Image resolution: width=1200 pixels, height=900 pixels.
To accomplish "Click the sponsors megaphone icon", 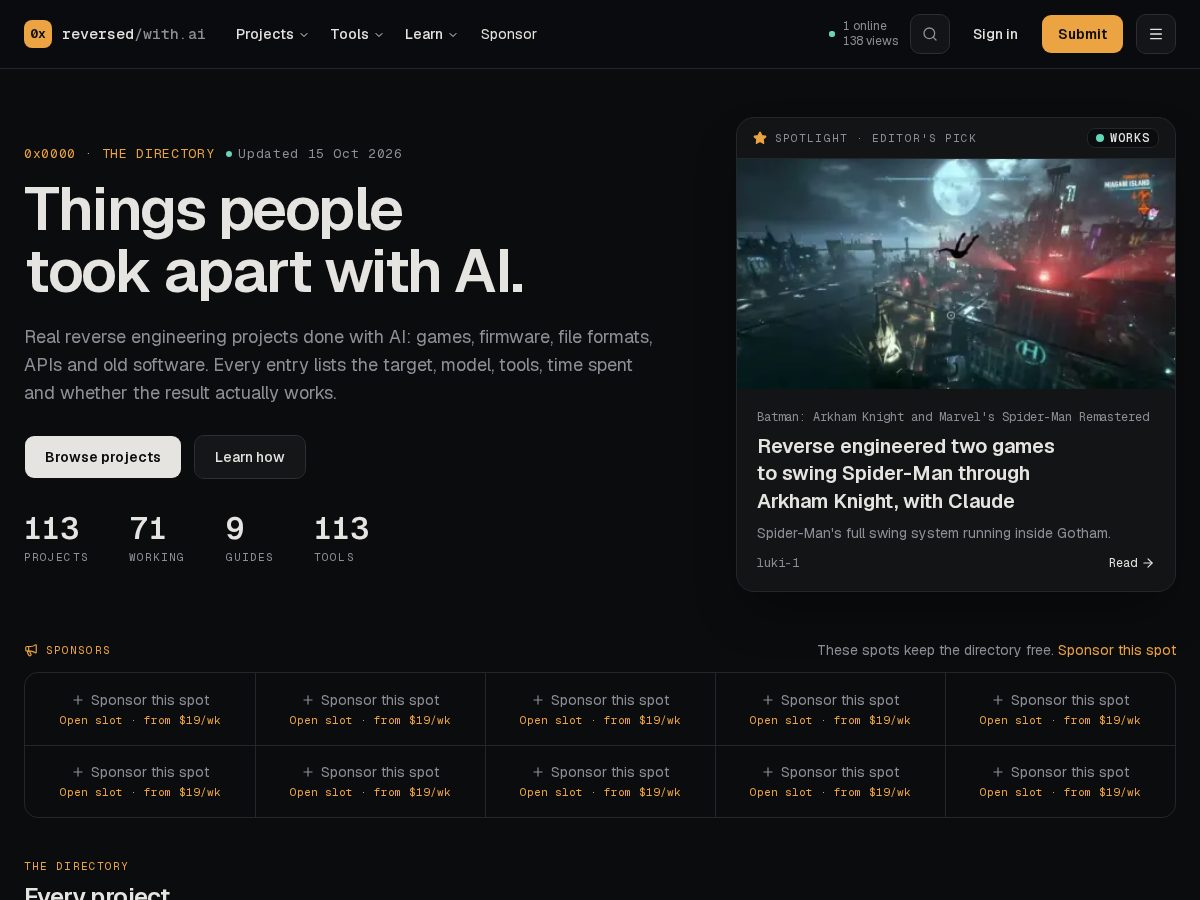I will [31, 650].
